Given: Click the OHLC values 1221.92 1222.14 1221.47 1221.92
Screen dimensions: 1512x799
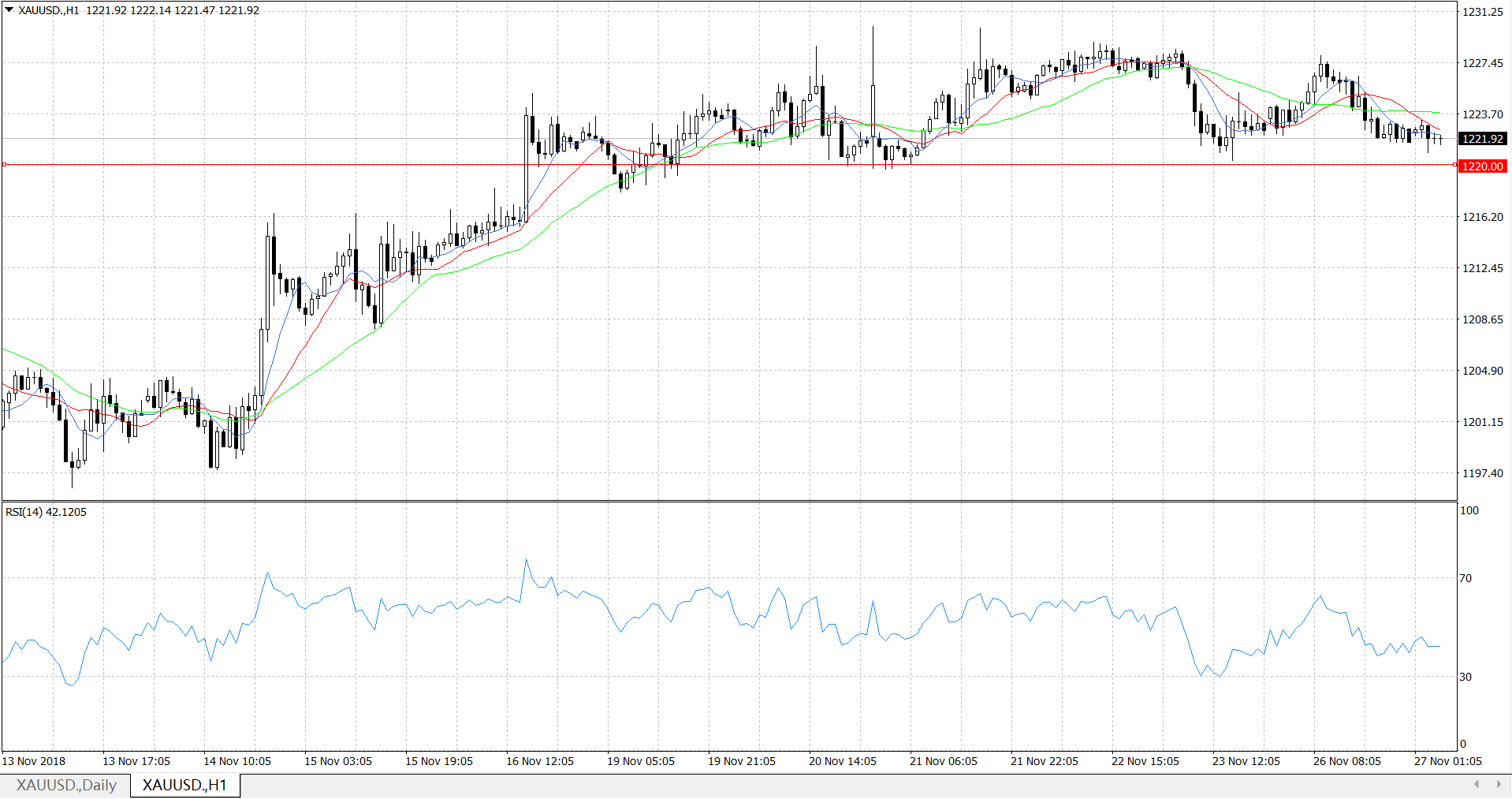Looking at the screenshot, I should (x=173, y=10).
